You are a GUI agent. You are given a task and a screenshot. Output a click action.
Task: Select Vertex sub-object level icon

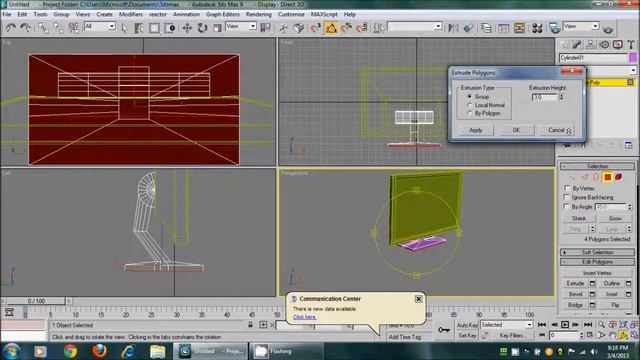[x=573, y=177]
